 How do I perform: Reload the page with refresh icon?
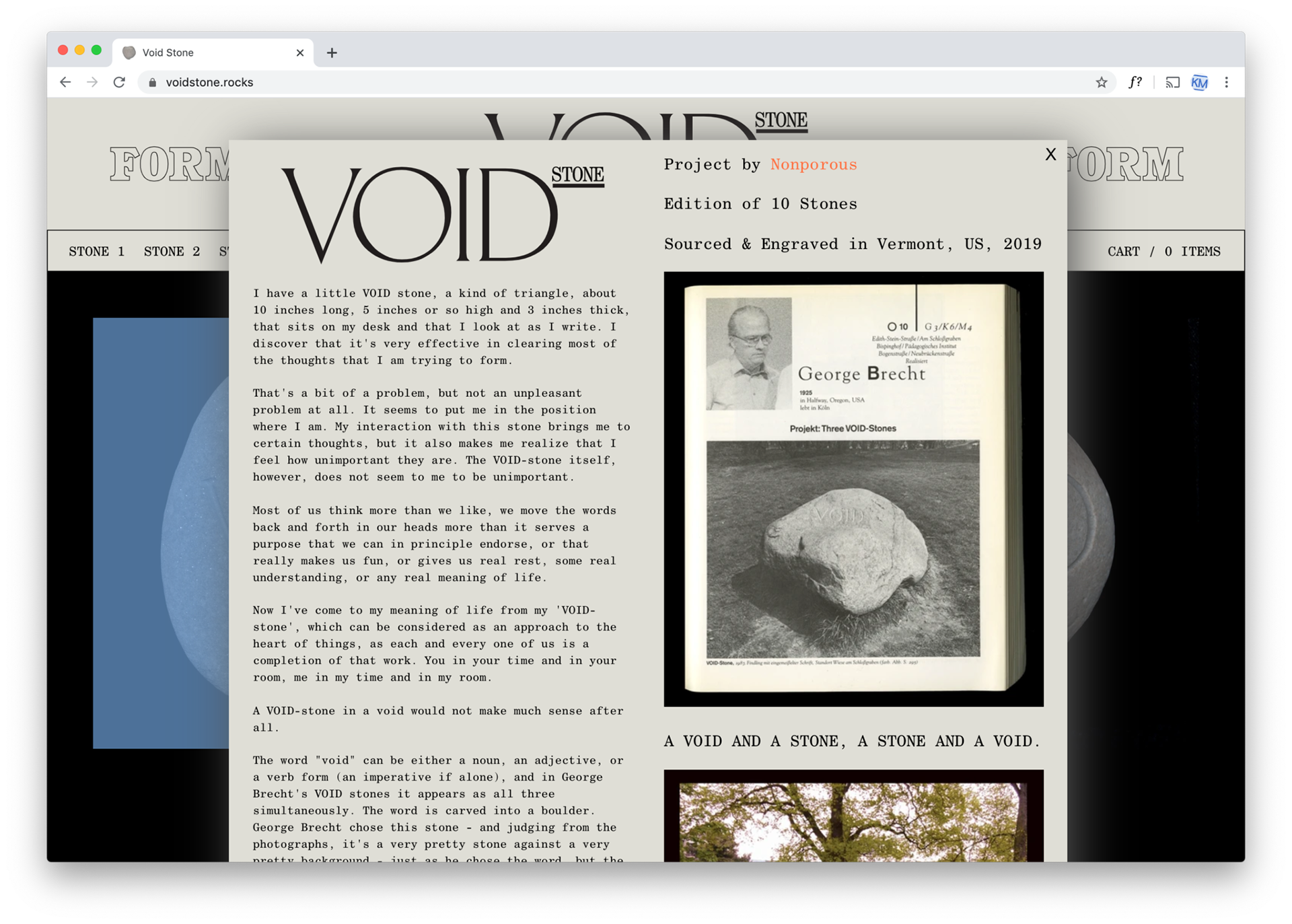(119, 82)
